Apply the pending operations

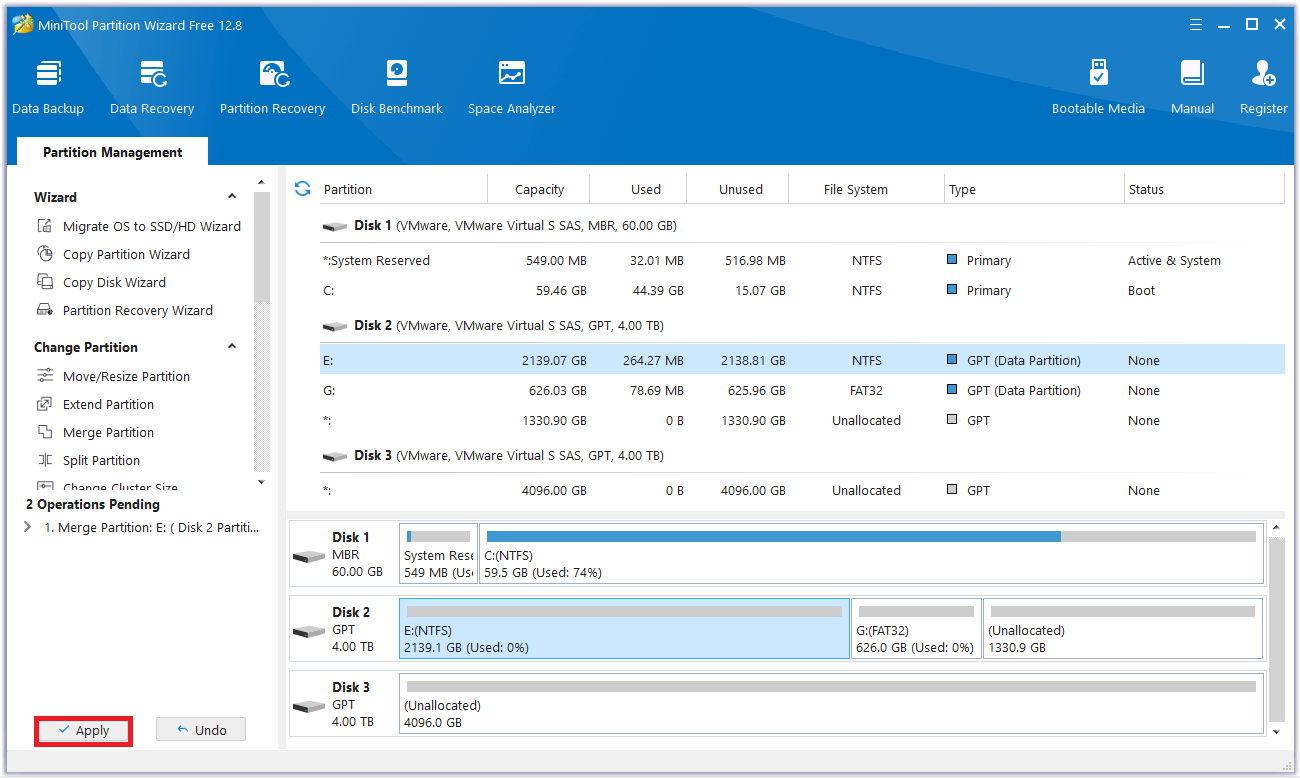coord(84,731)
